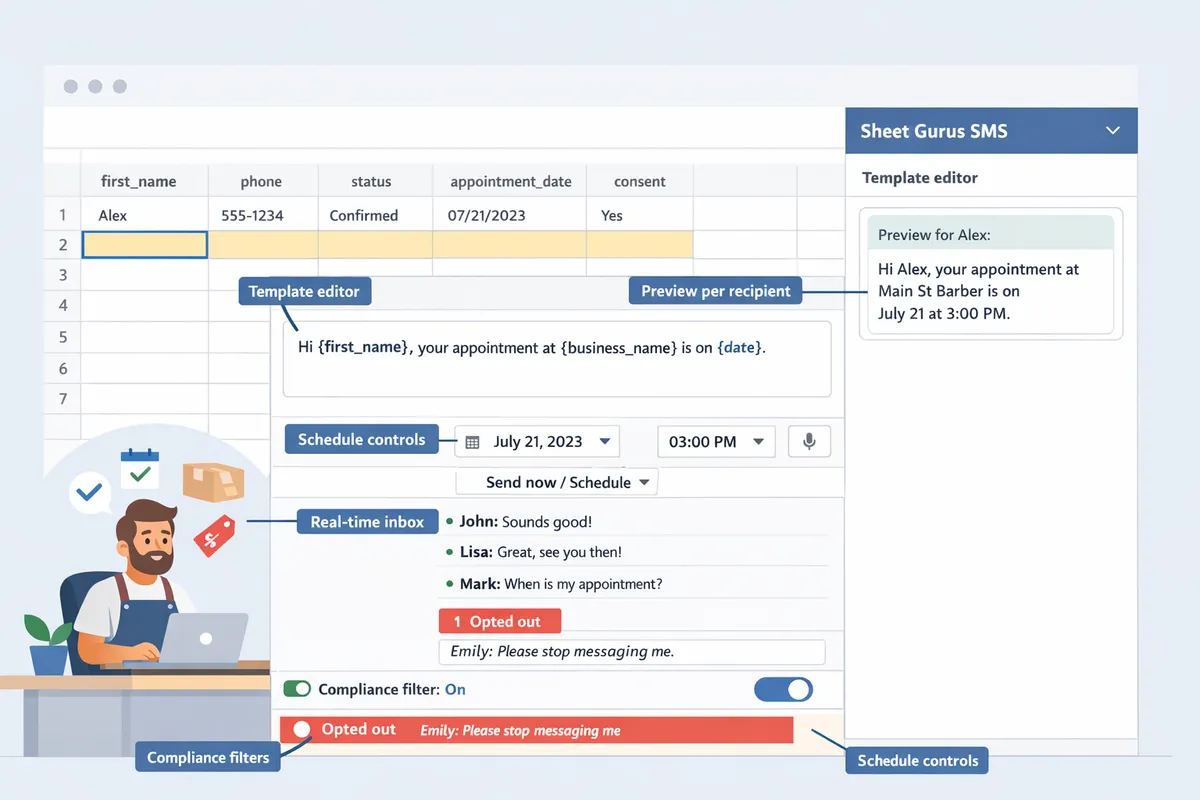Viewport: 1200px width, 800px height.
Task: Click into the message template text box
Action: click(557, 359)
